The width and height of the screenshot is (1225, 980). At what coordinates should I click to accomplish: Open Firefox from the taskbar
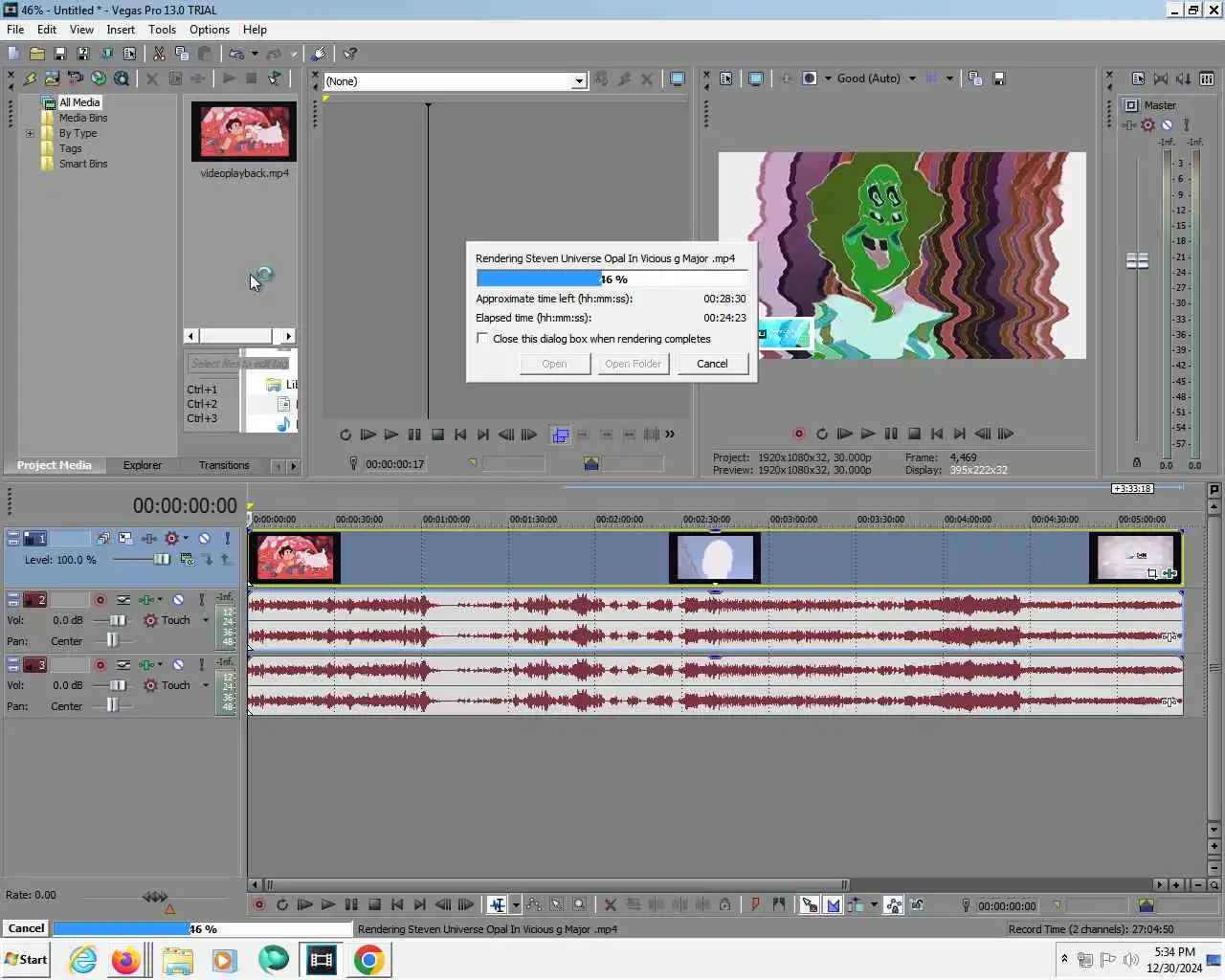pos(125,960)
